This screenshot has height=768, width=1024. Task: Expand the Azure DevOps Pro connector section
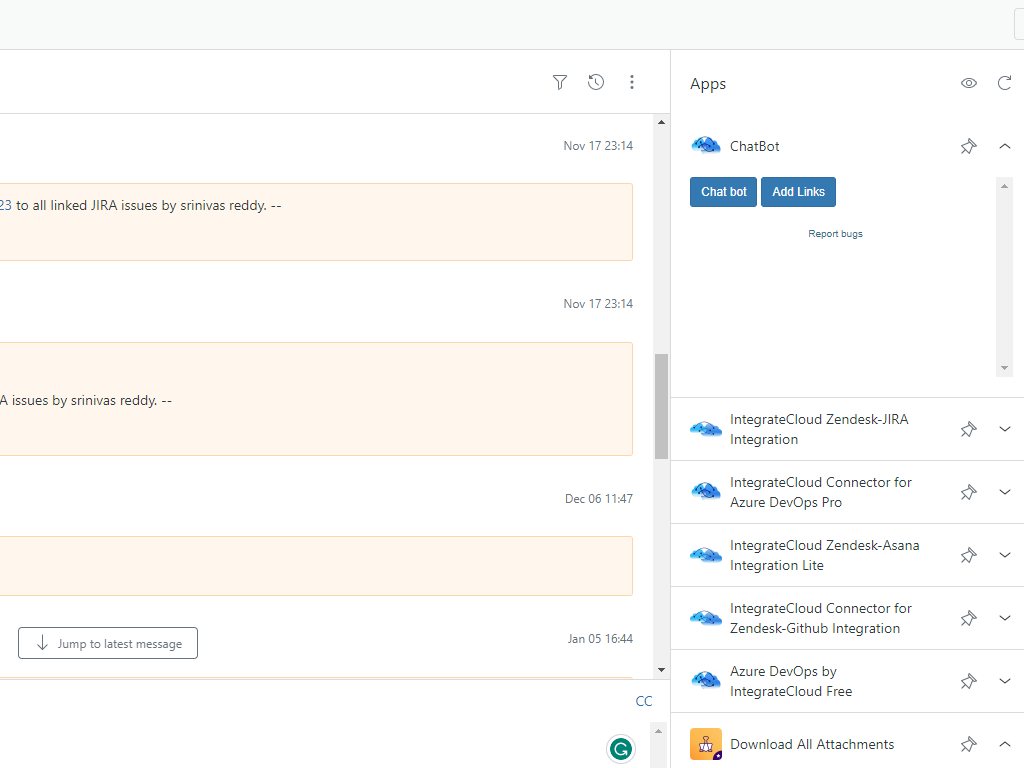click(1005, 492)
